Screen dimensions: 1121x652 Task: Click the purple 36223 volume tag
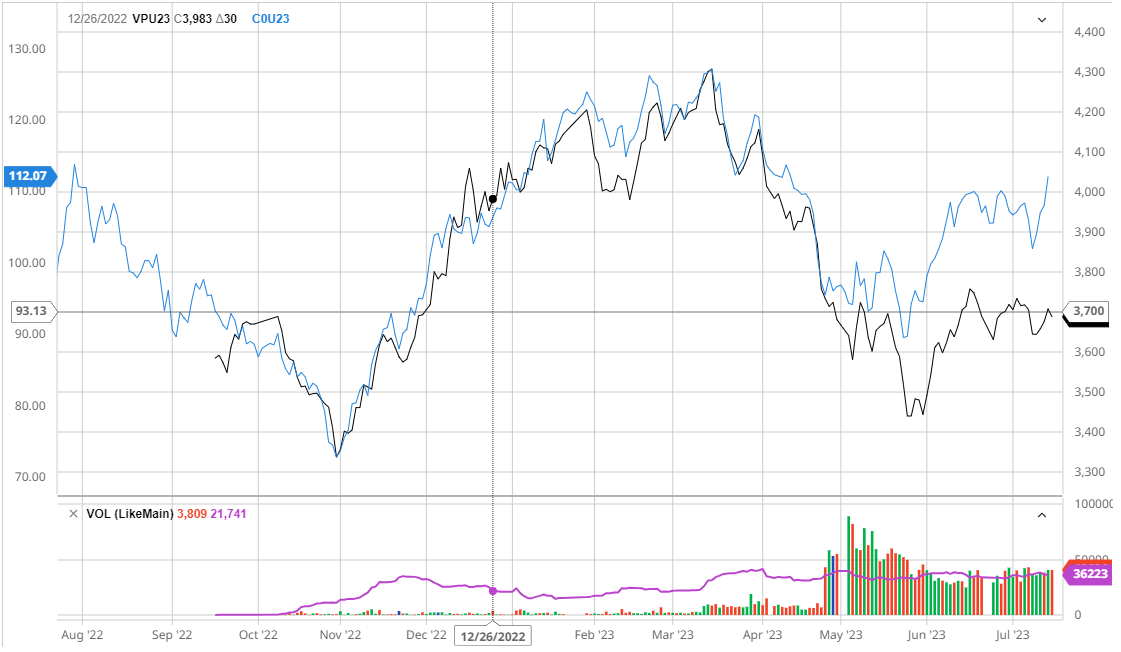pos(1088,574)
